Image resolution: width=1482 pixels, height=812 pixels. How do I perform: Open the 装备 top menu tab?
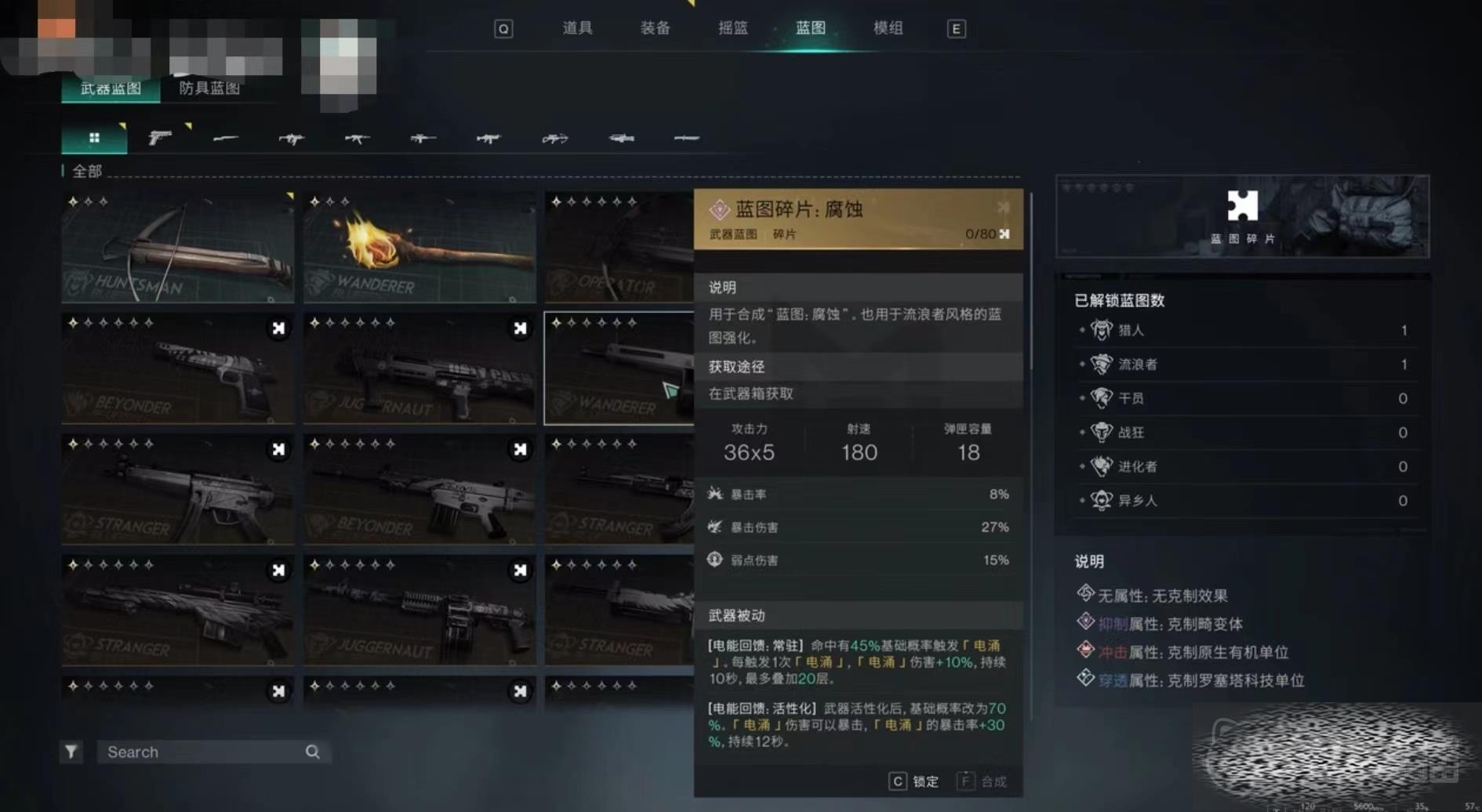(x=656, y=28)
